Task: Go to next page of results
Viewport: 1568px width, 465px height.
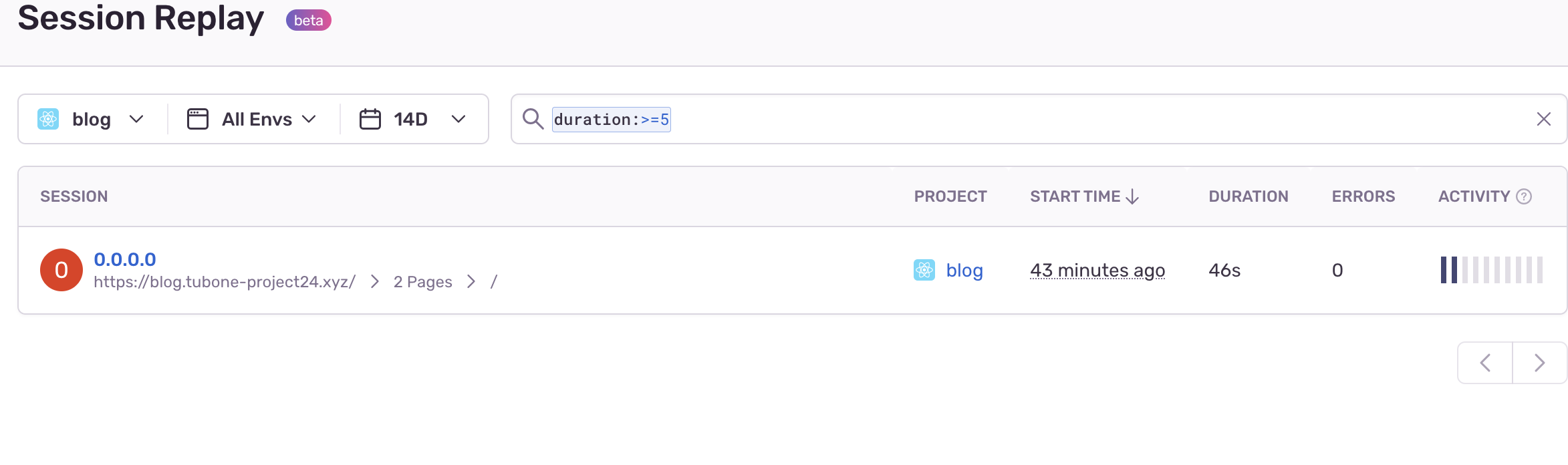Action: tap(1540, 363)
